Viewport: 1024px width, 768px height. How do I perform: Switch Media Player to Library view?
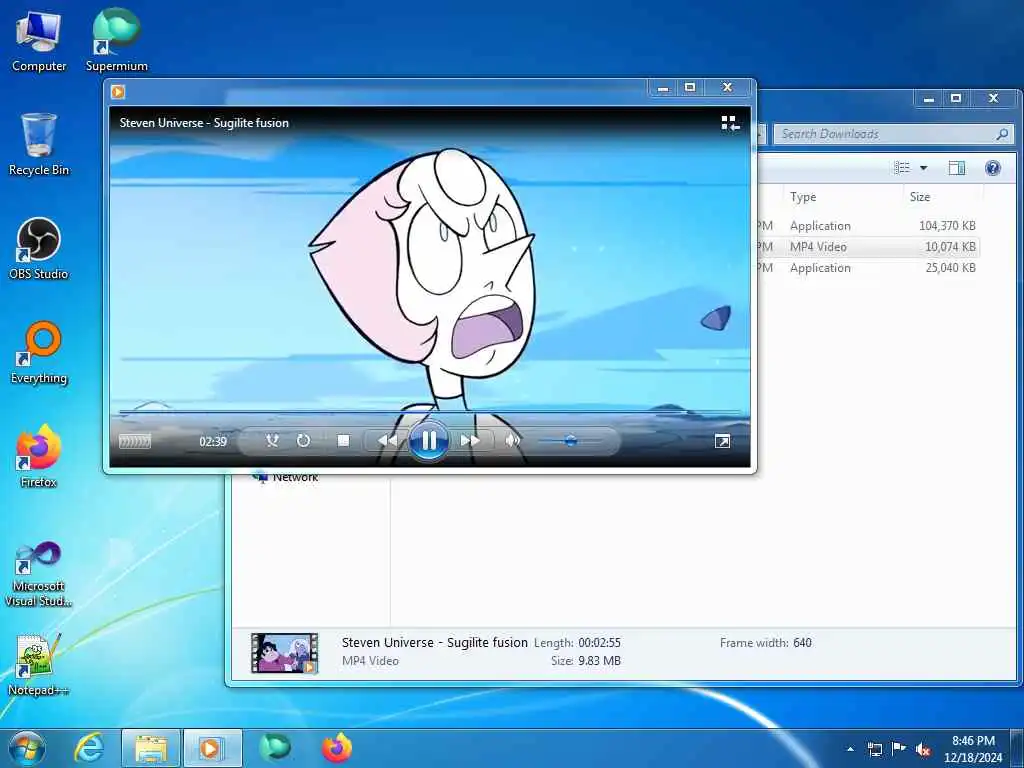pos(730,123)
